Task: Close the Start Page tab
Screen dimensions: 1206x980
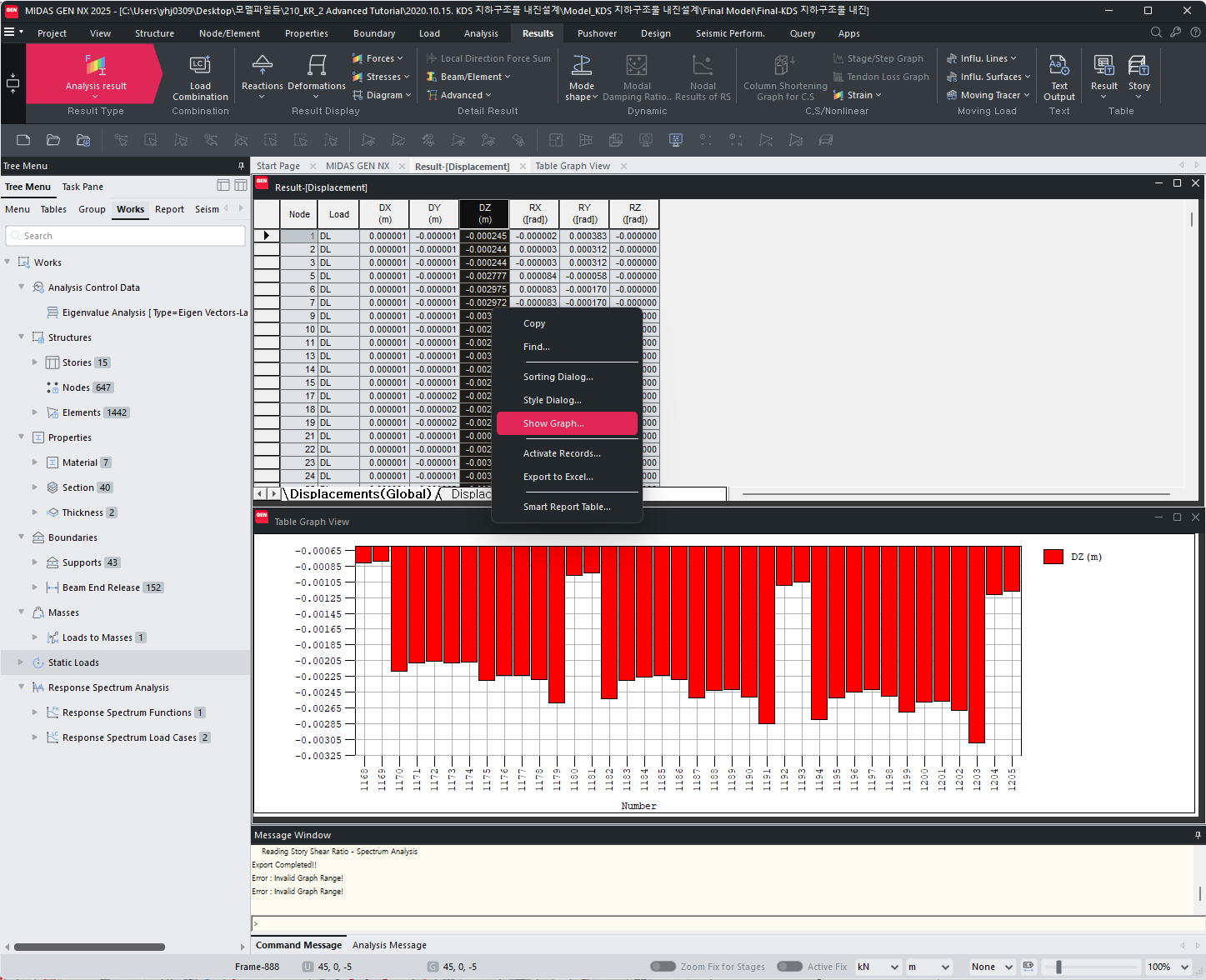Action: point(313,166)
